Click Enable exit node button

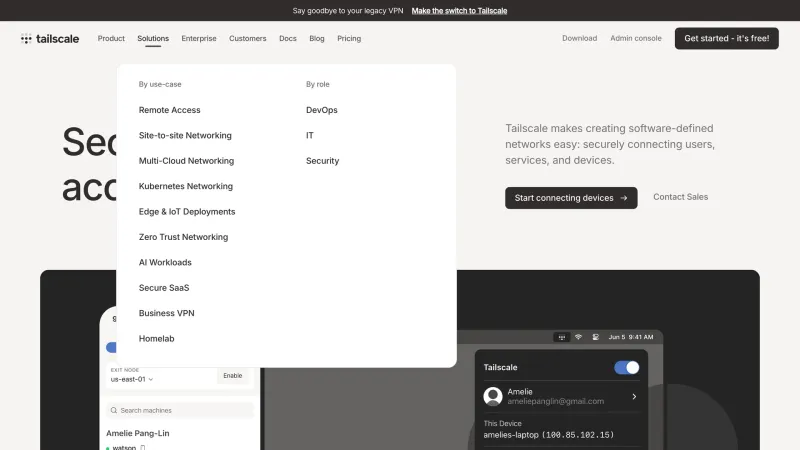tap(233, 376)
